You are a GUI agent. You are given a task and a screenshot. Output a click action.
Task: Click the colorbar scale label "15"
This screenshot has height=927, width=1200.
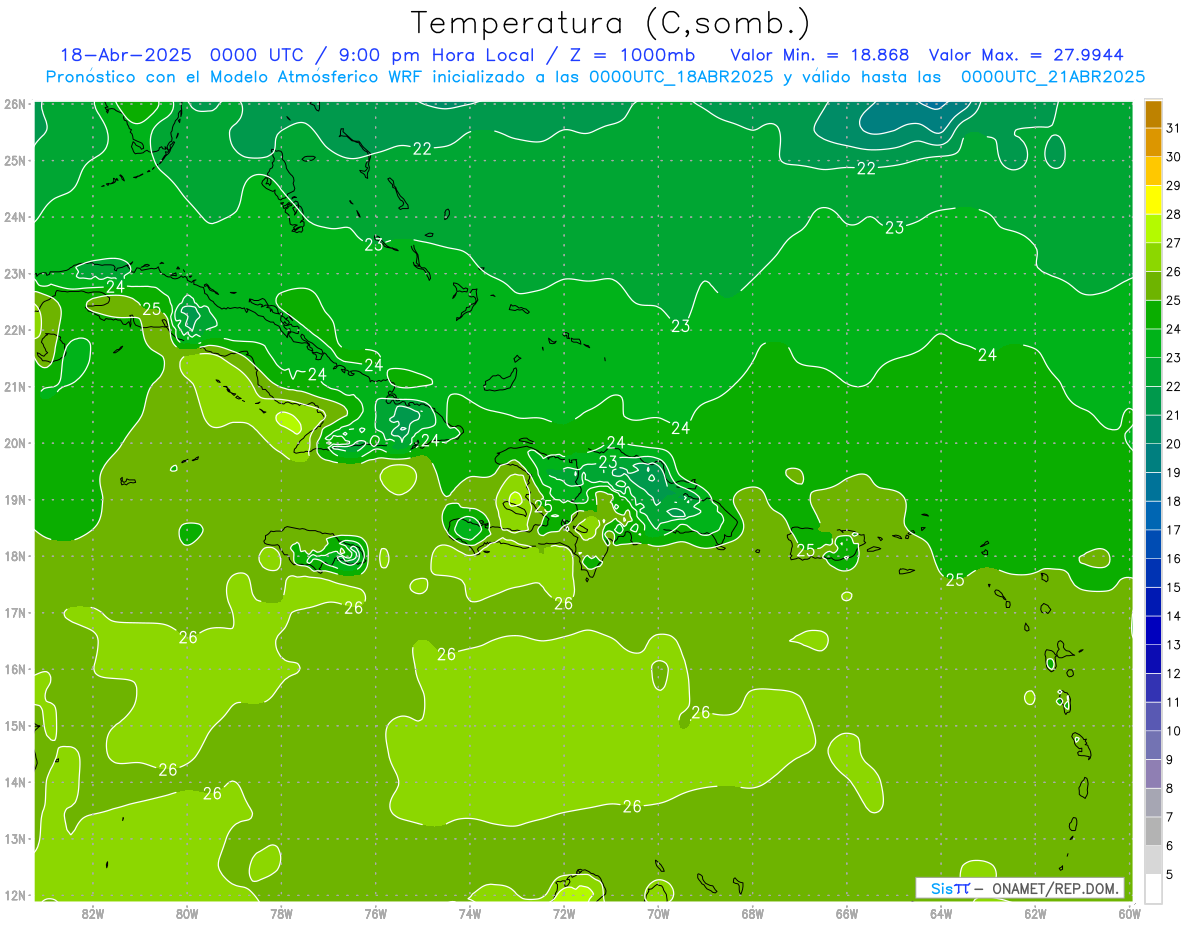point(1174,587)
